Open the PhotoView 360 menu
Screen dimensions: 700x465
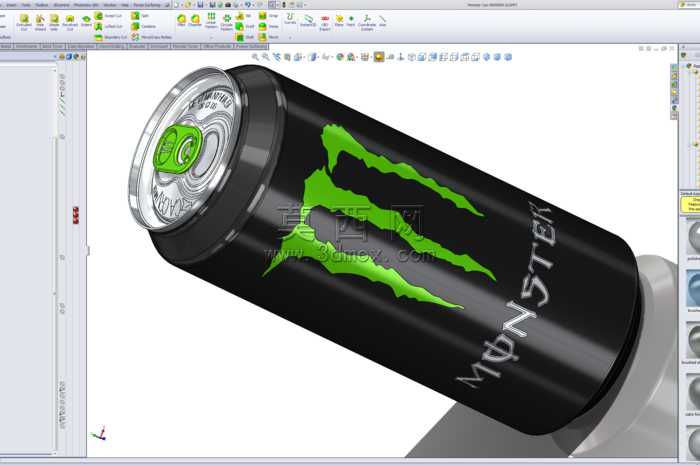click(x=86, y=4)
